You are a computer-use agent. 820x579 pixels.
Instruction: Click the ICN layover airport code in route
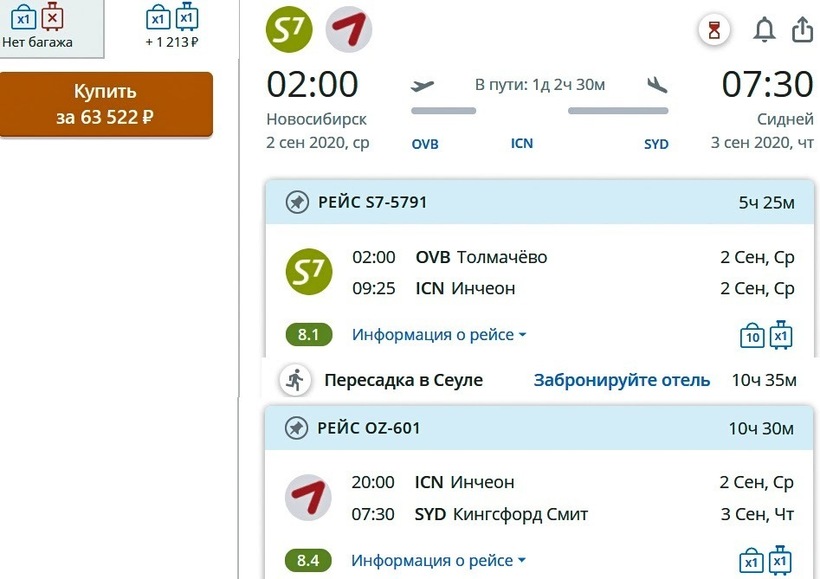522,144
